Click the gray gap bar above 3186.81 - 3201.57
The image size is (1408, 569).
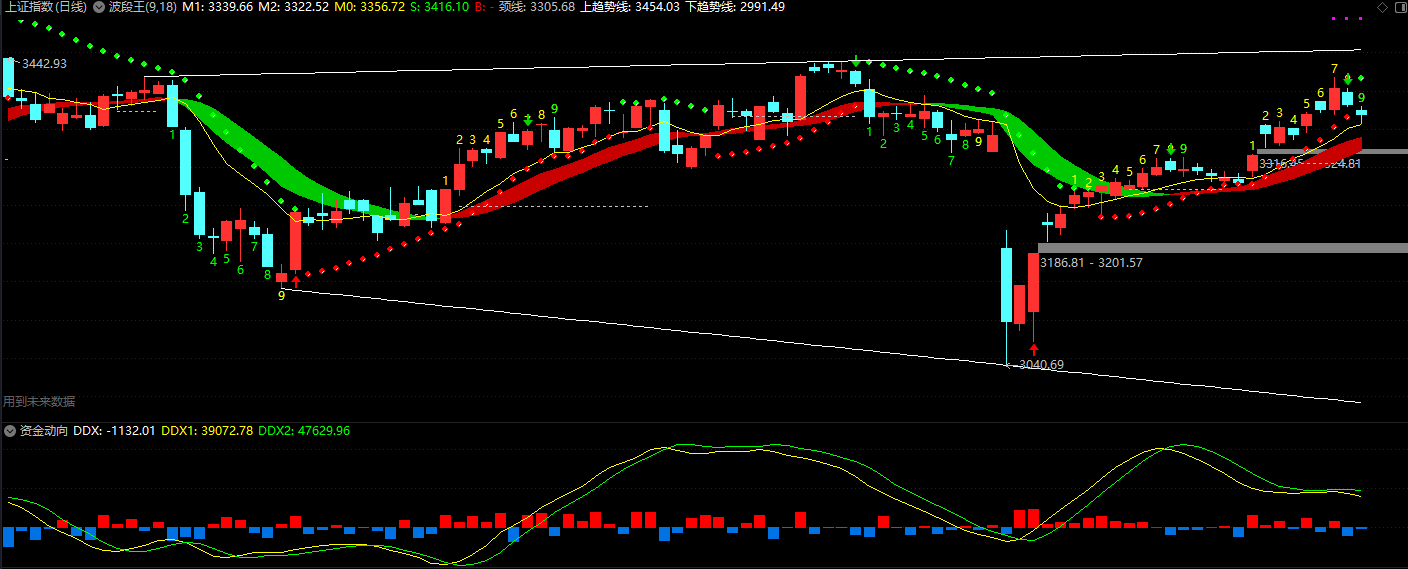[1222, 247]
